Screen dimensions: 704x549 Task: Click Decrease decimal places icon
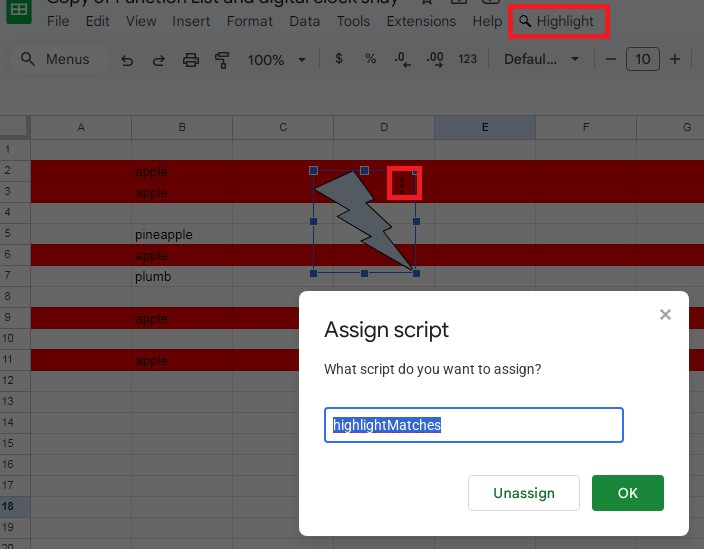(402, 59)
